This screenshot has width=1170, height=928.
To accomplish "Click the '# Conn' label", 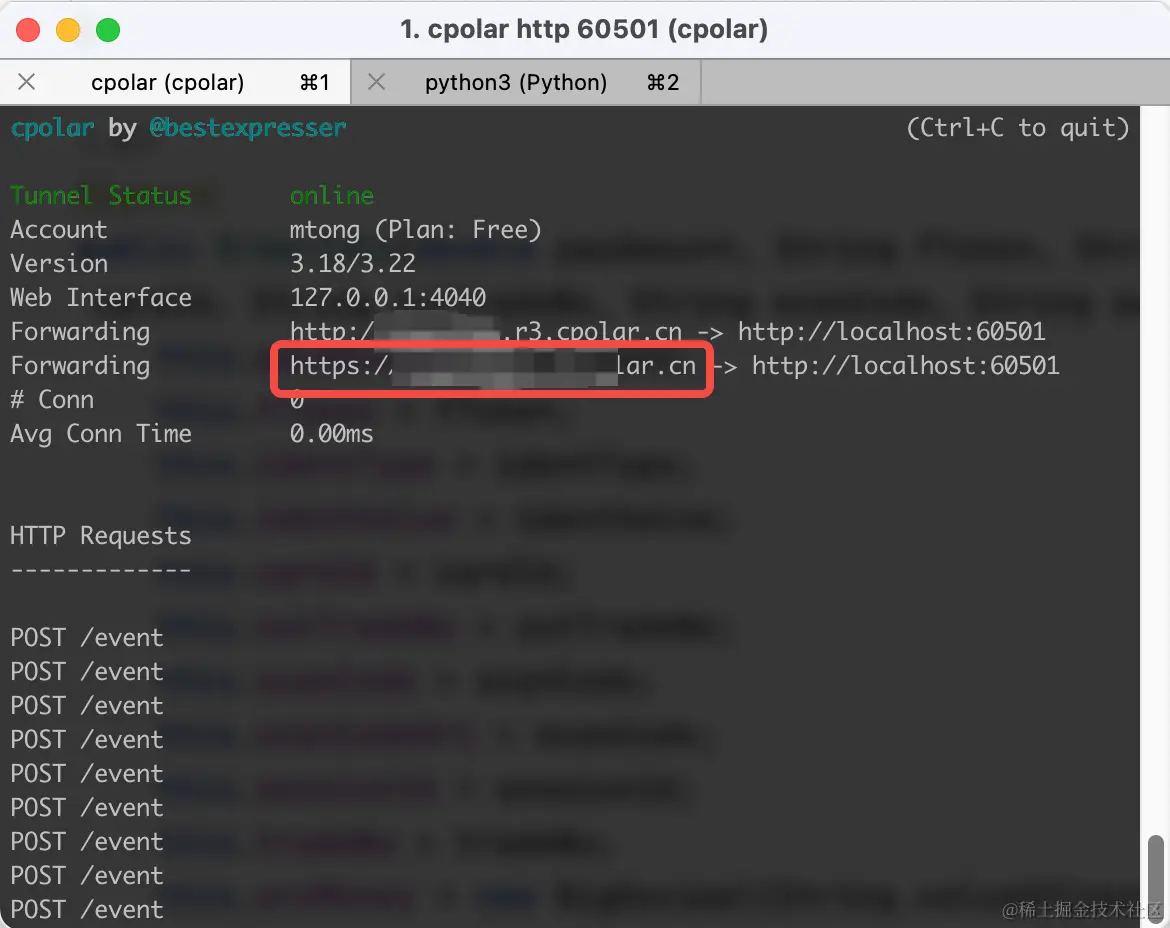I will pyautogui.click(x=52, y=400).
